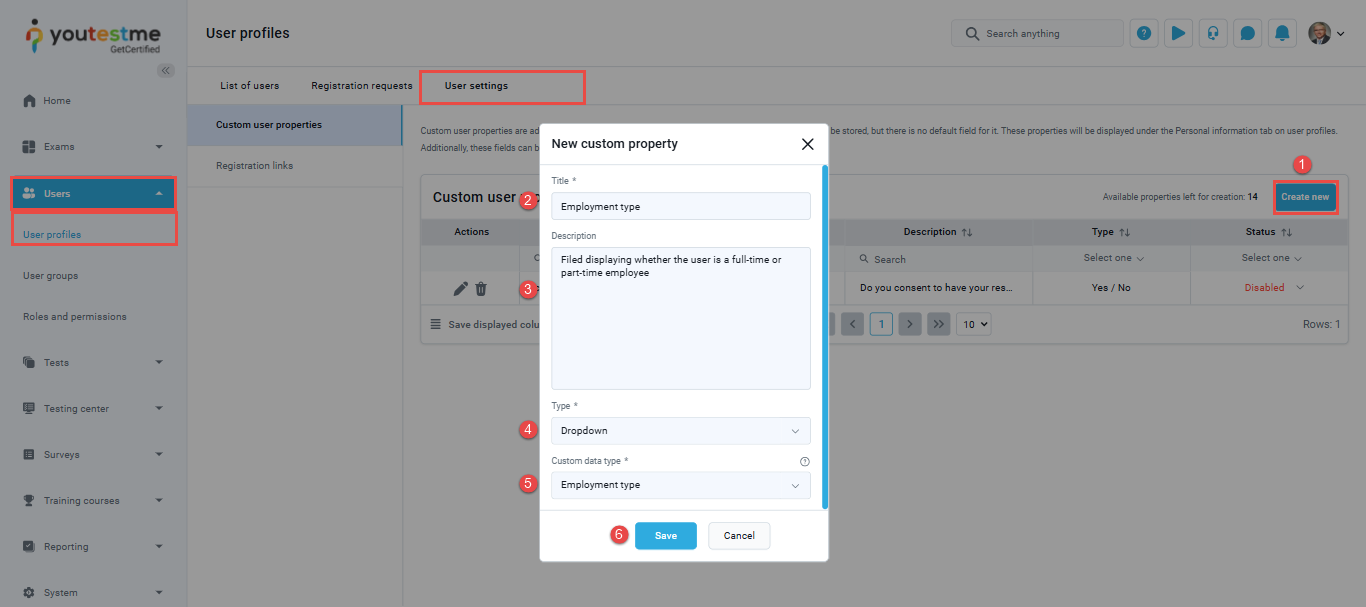Delete the property using trash icon
The height and width of the screenshot is (607, 1366).
[x=481, y=288]
